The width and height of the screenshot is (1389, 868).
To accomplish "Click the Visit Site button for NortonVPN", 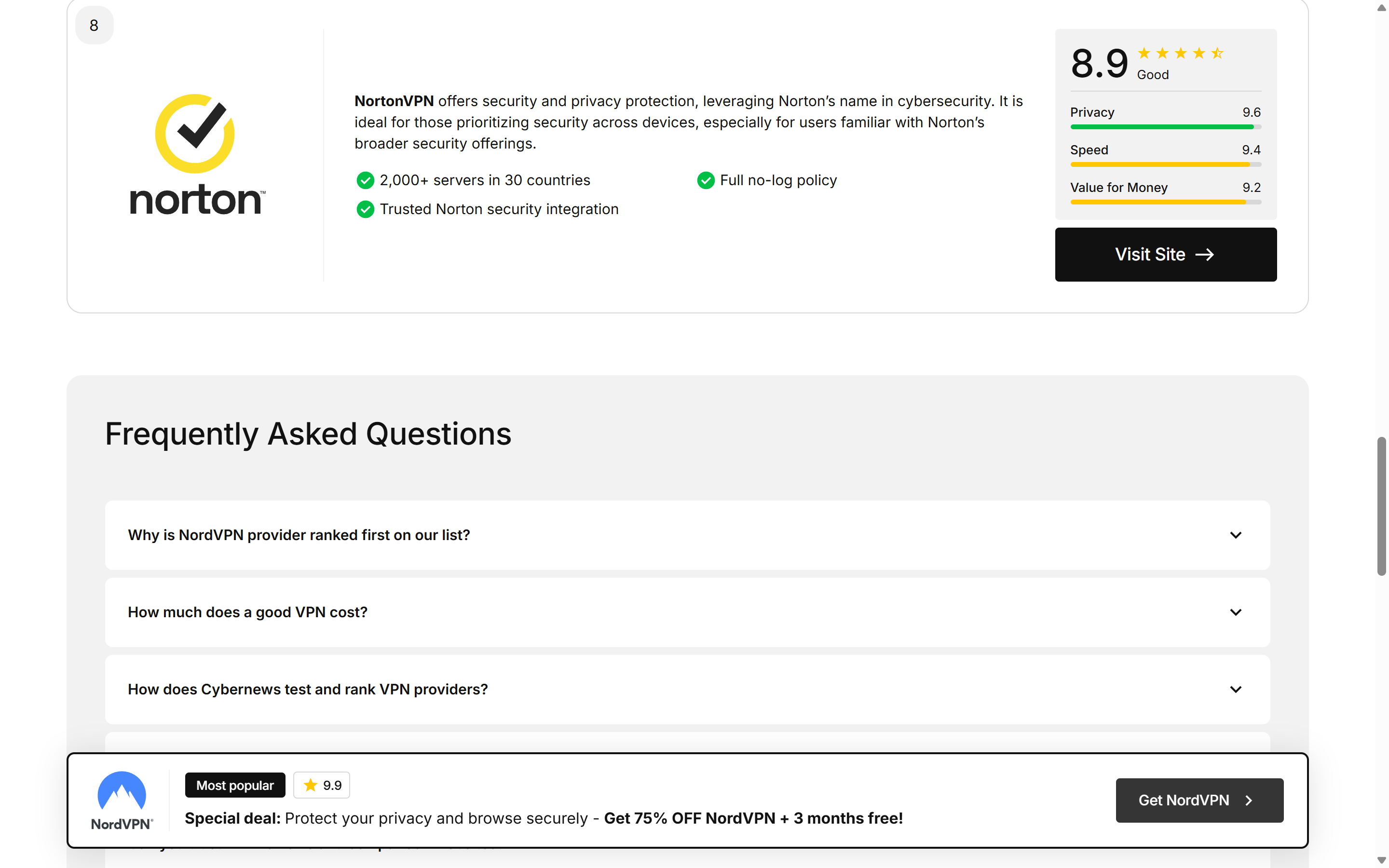I will click(1165, 254).
